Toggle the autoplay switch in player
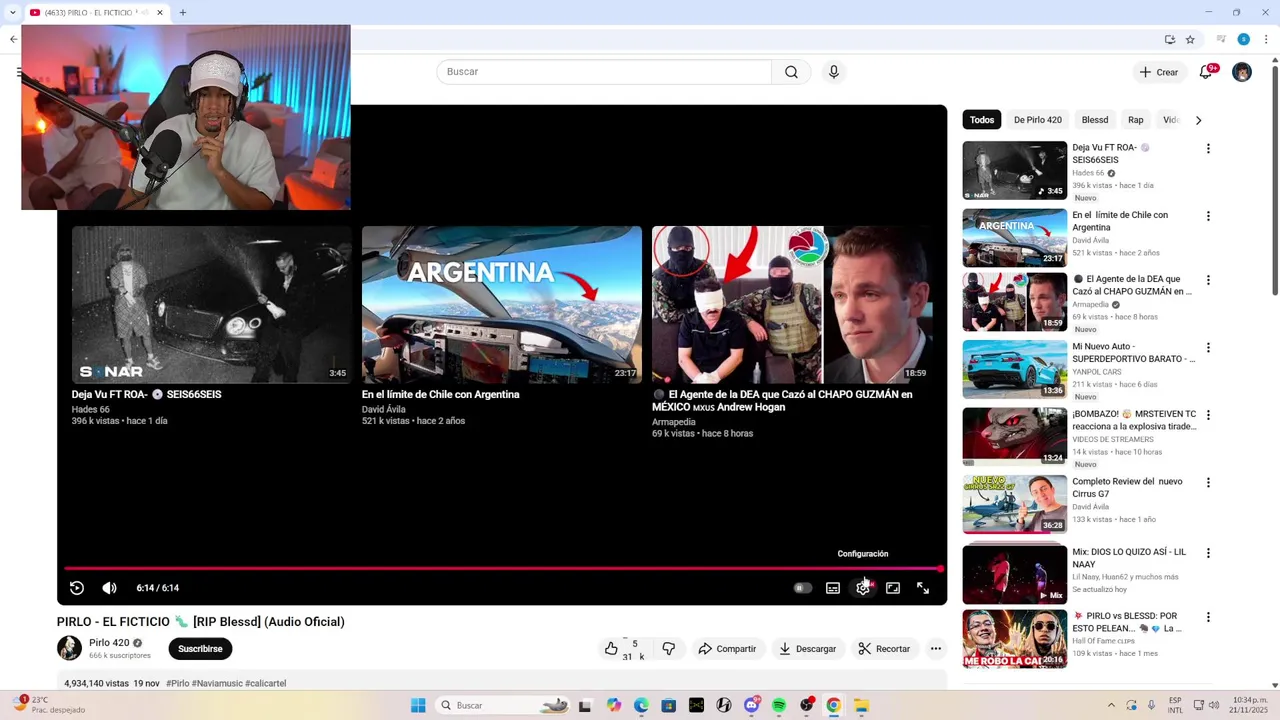 pos(802,588)
